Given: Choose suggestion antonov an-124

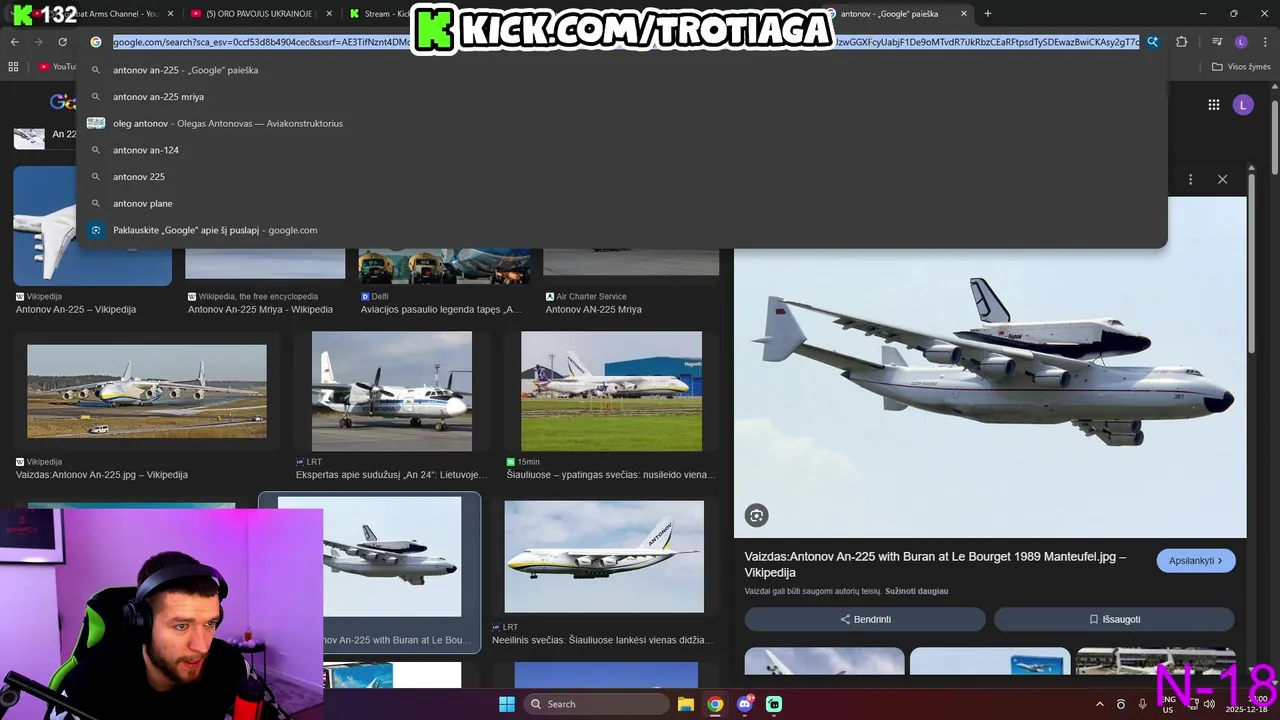Looking at the screenshot, I should pos(621,150).
